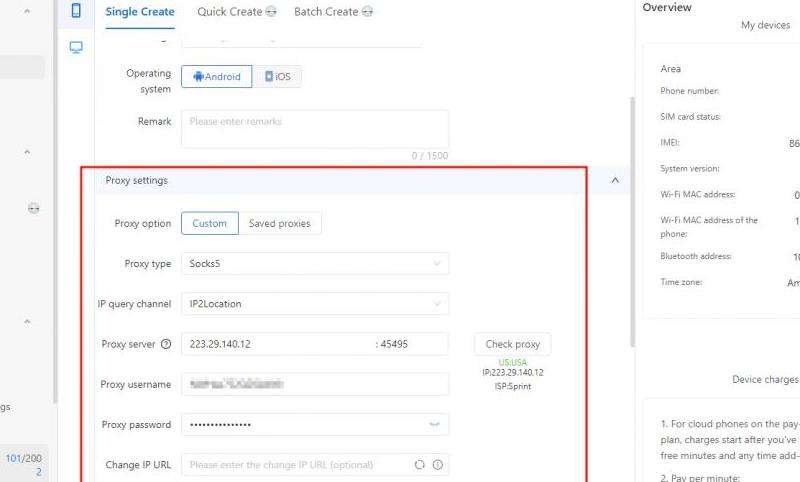The height and width of the screenshot is (482, 800).
Task: Click the refresh icon in Change IP URL
Action: [x=420, y=465]
